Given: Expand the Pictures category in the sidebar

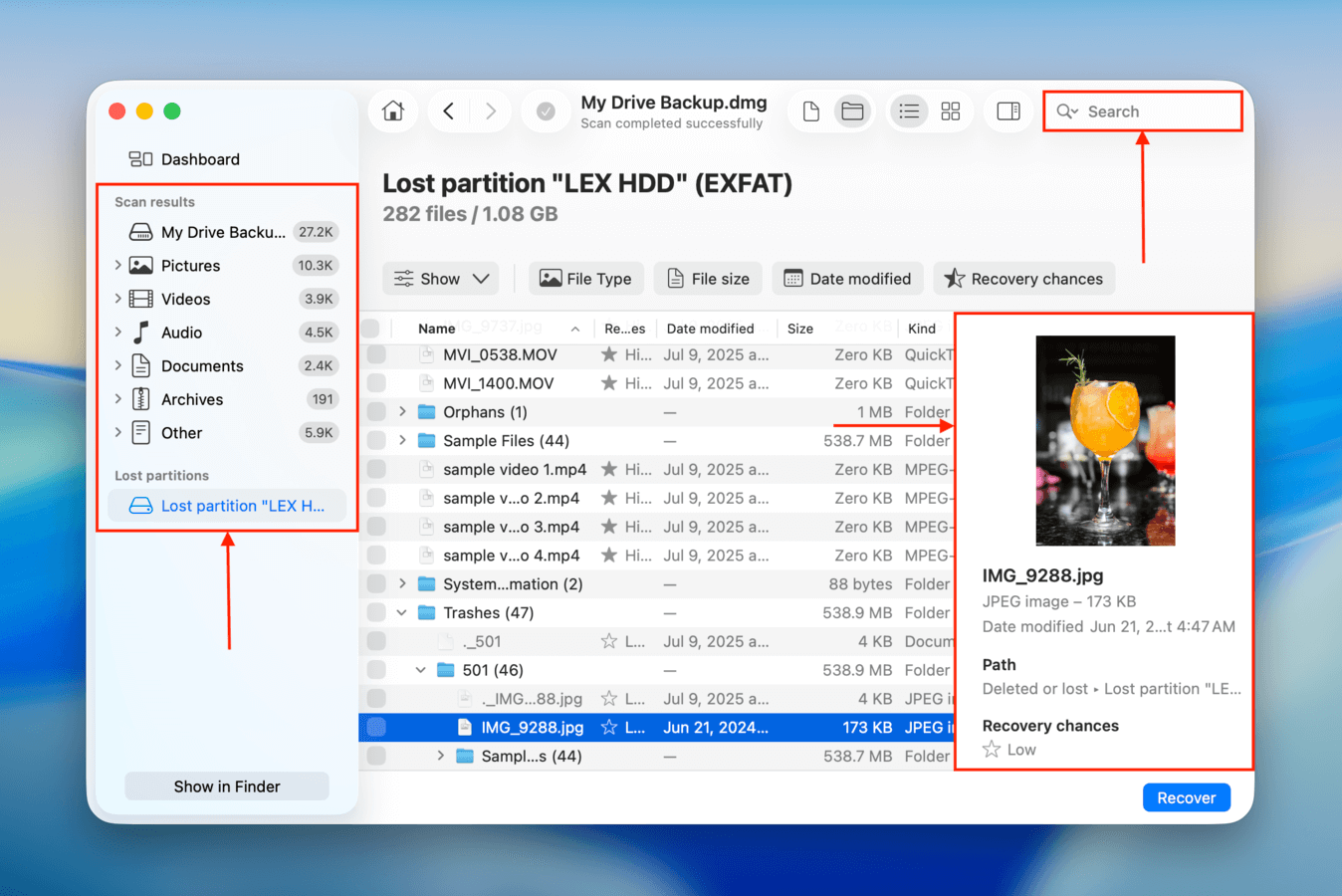Looking at the screenshot, I should pyautogui.click(x=116, y=265).
